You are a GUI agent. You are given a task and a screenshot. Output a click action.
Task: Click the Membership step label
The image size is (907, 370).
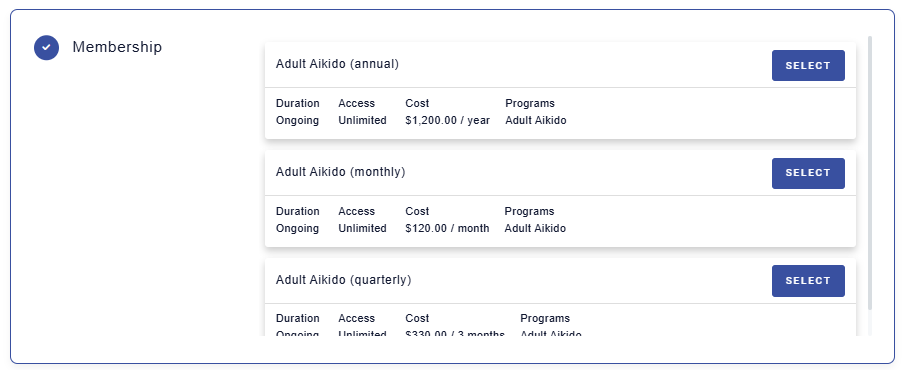(117, 47)
